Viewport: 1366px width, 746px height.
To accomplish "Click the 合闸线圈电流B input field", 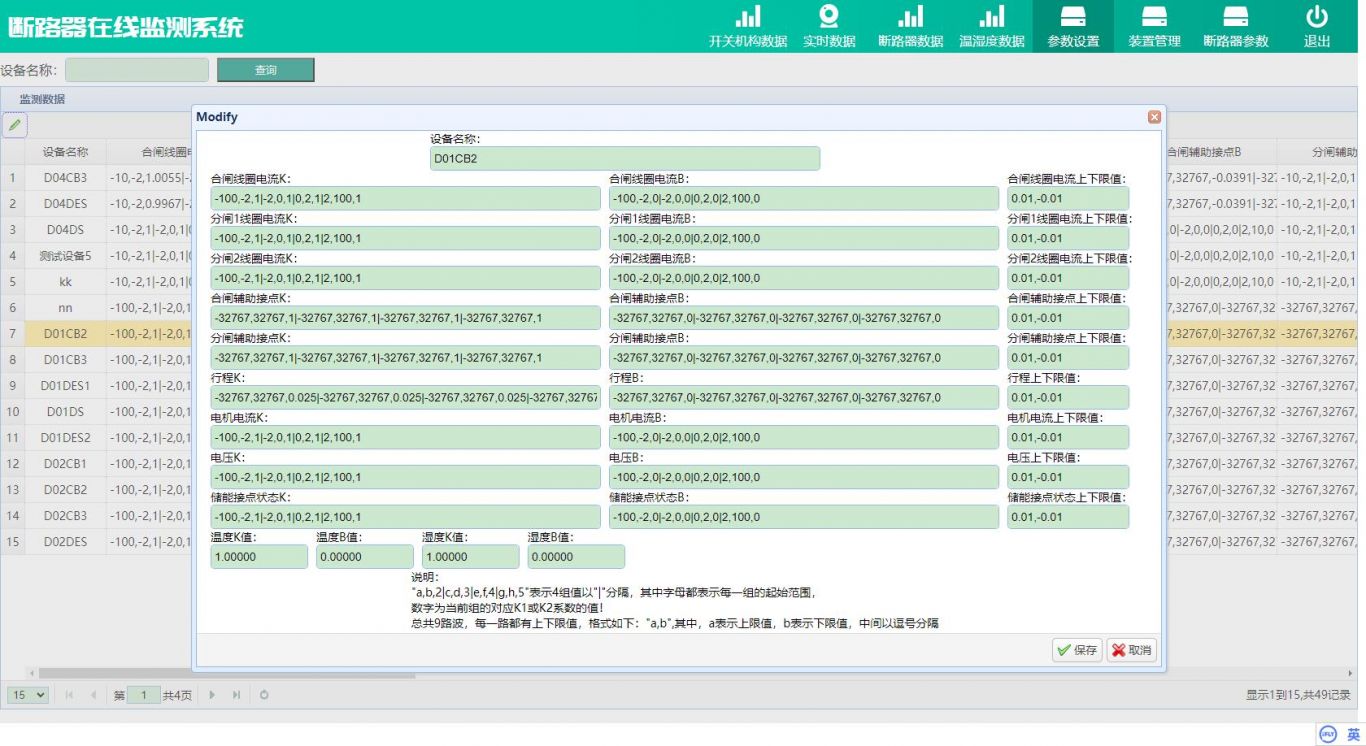I will tap(803, 198).
